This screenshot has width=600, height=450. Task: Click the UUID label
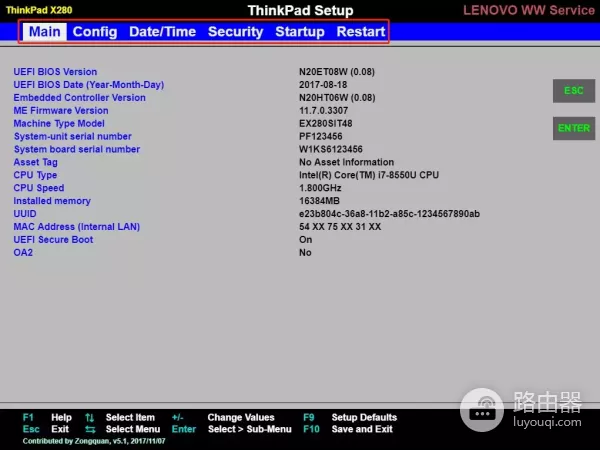[x=25, y=214]
